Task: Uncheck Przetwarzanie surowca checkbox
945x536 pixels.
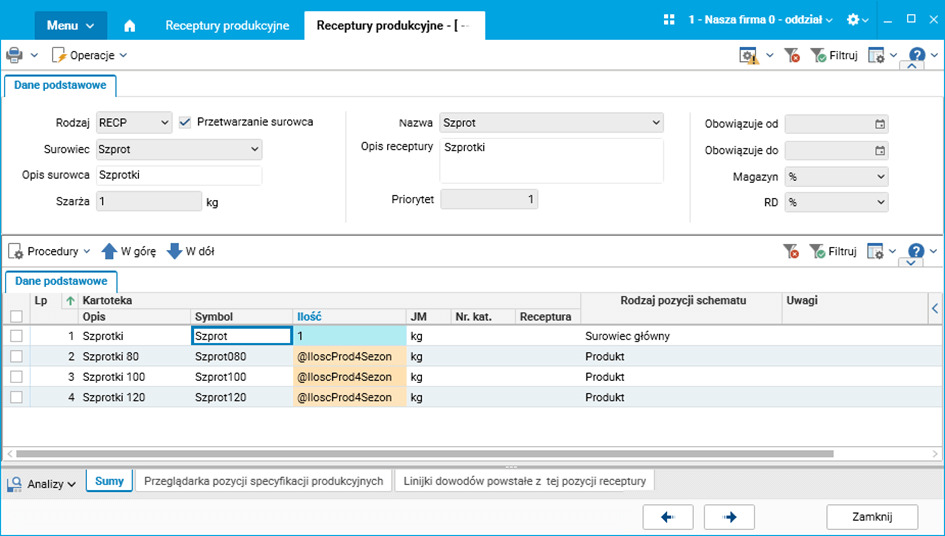Action: point(185,122)
